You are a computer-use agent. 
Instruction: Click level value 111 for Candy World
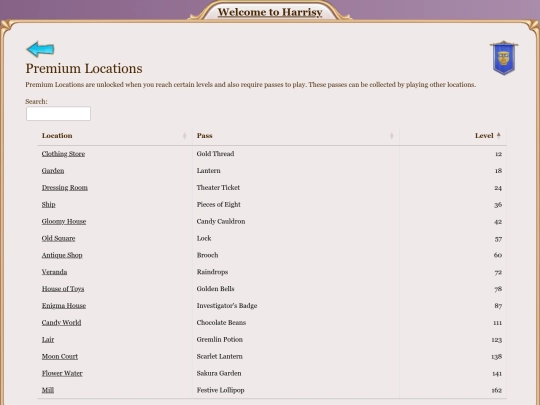pyautogui.click(x=497, y=323)
